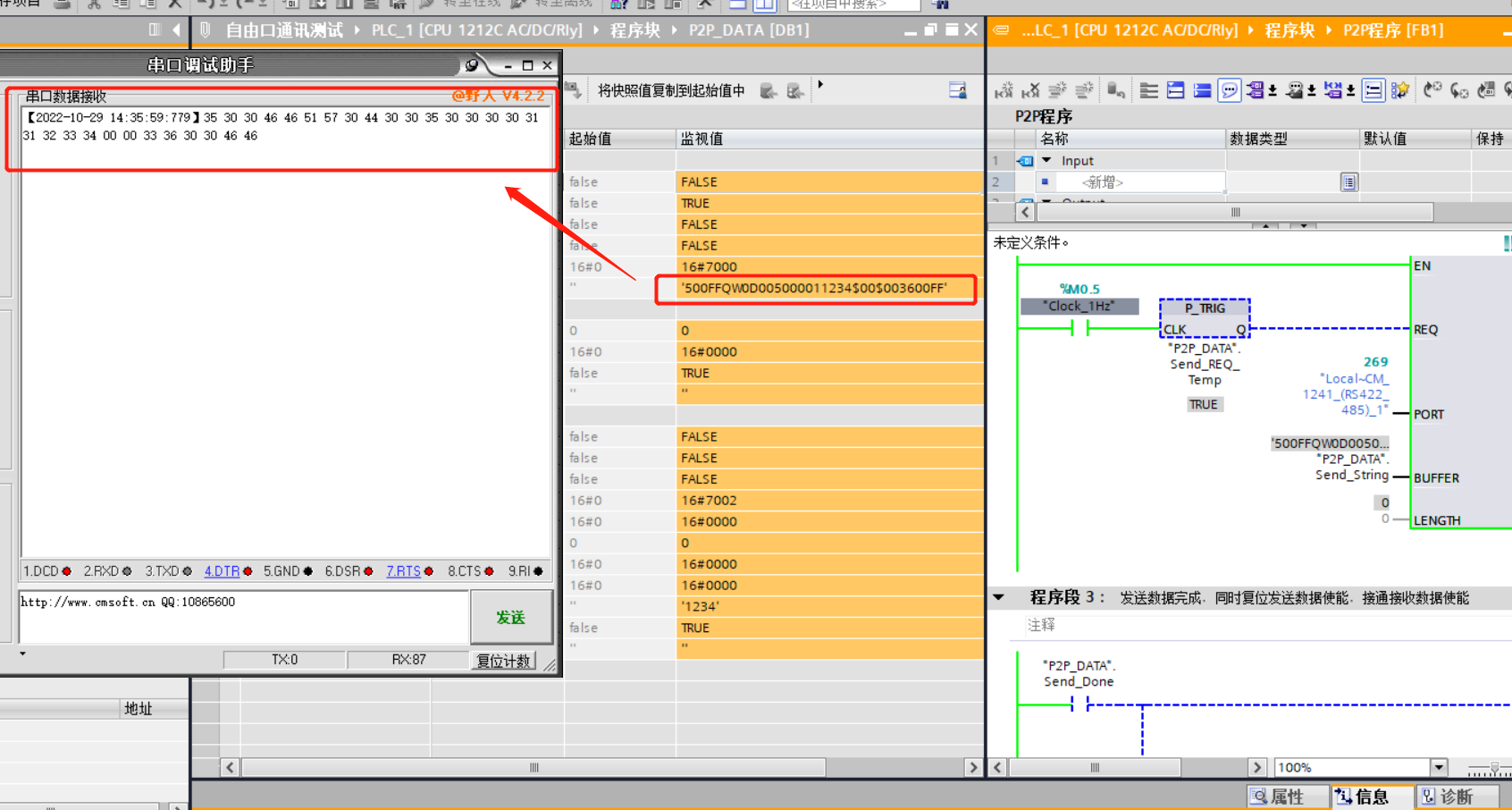Click the delete network icon in block toolbar
Viewport: 1512px width, 810px height.
point(1030,90)
